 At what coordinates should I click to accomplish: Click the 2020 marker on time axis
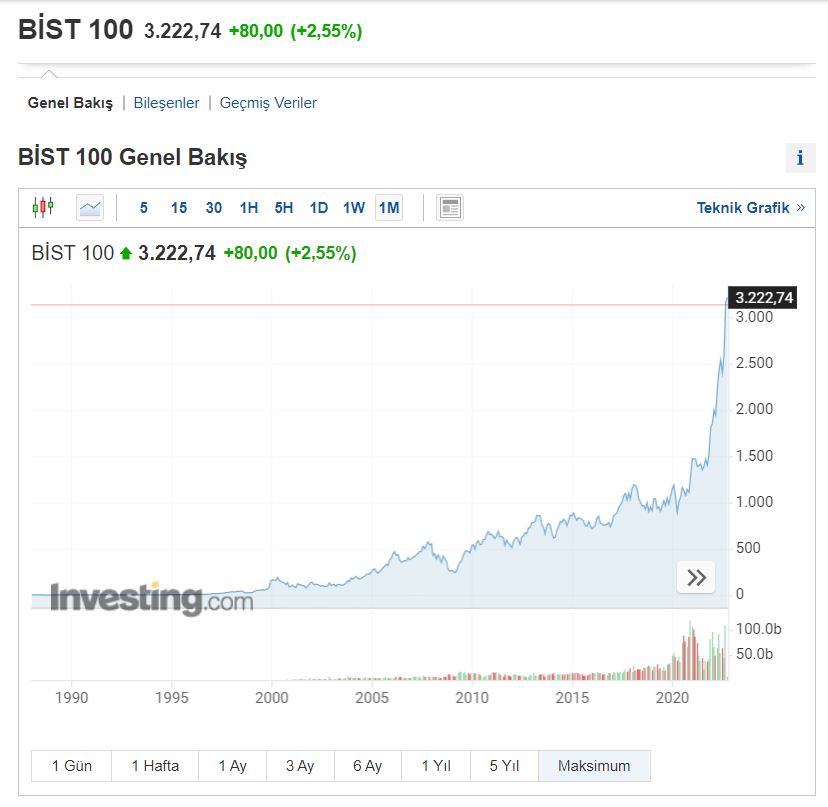pyautogui.click(x=674, y=697)
